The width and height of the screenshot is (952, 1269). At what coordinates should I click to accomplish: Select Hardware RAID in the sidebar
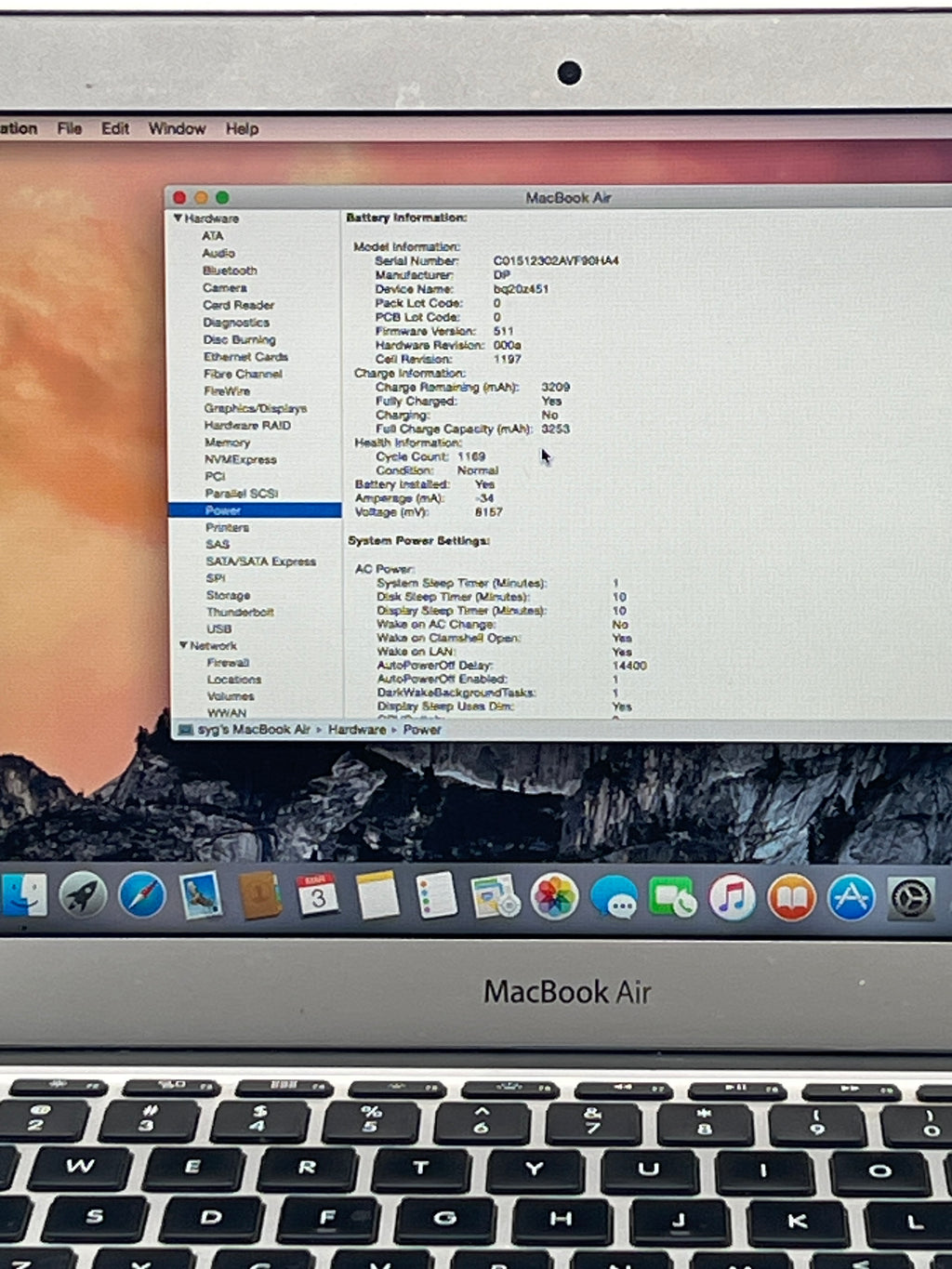pyautogui.click(x=247, y=425)
